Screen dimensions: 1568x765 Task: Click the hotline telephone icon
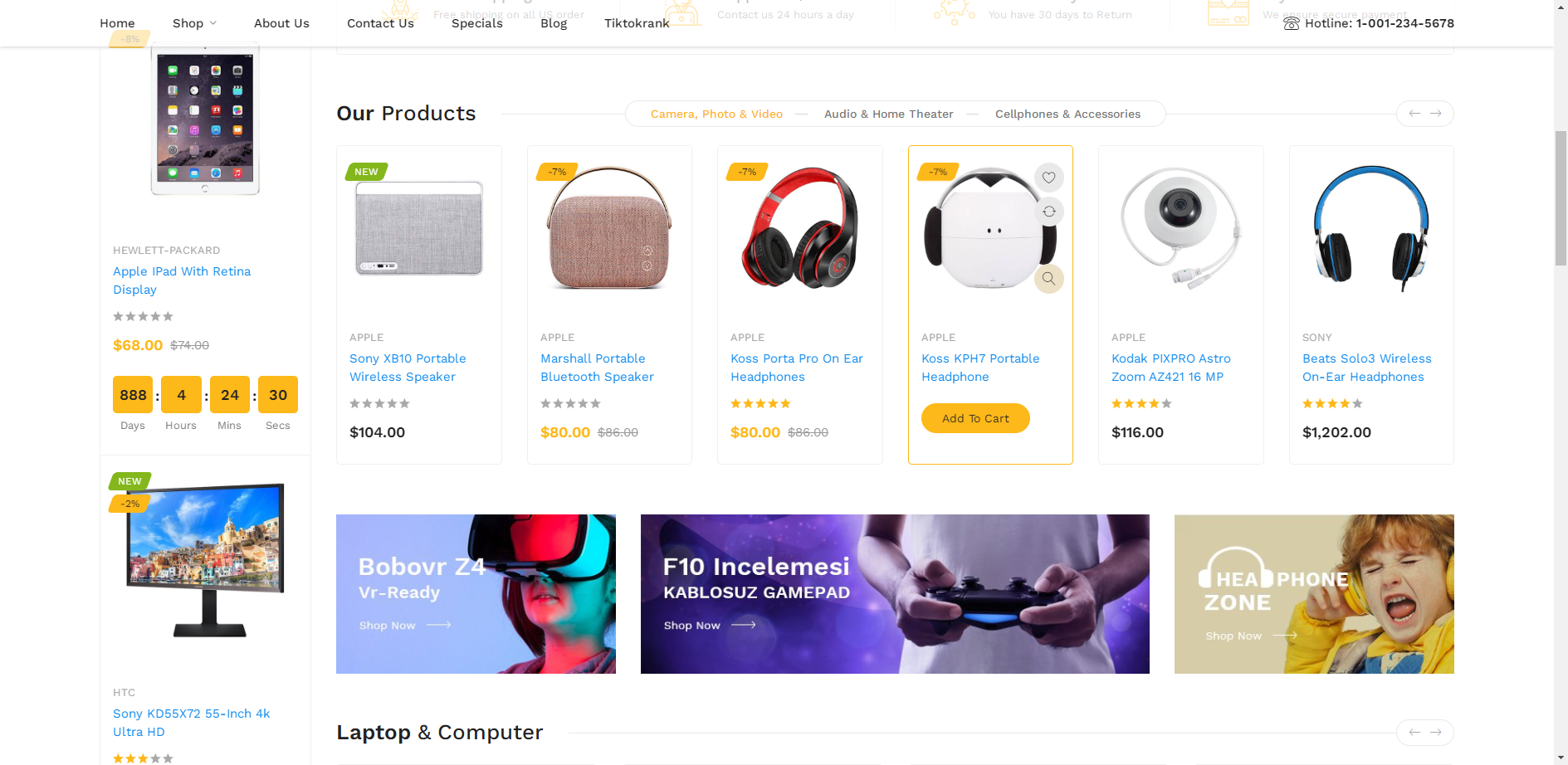tap(1292, 23)
